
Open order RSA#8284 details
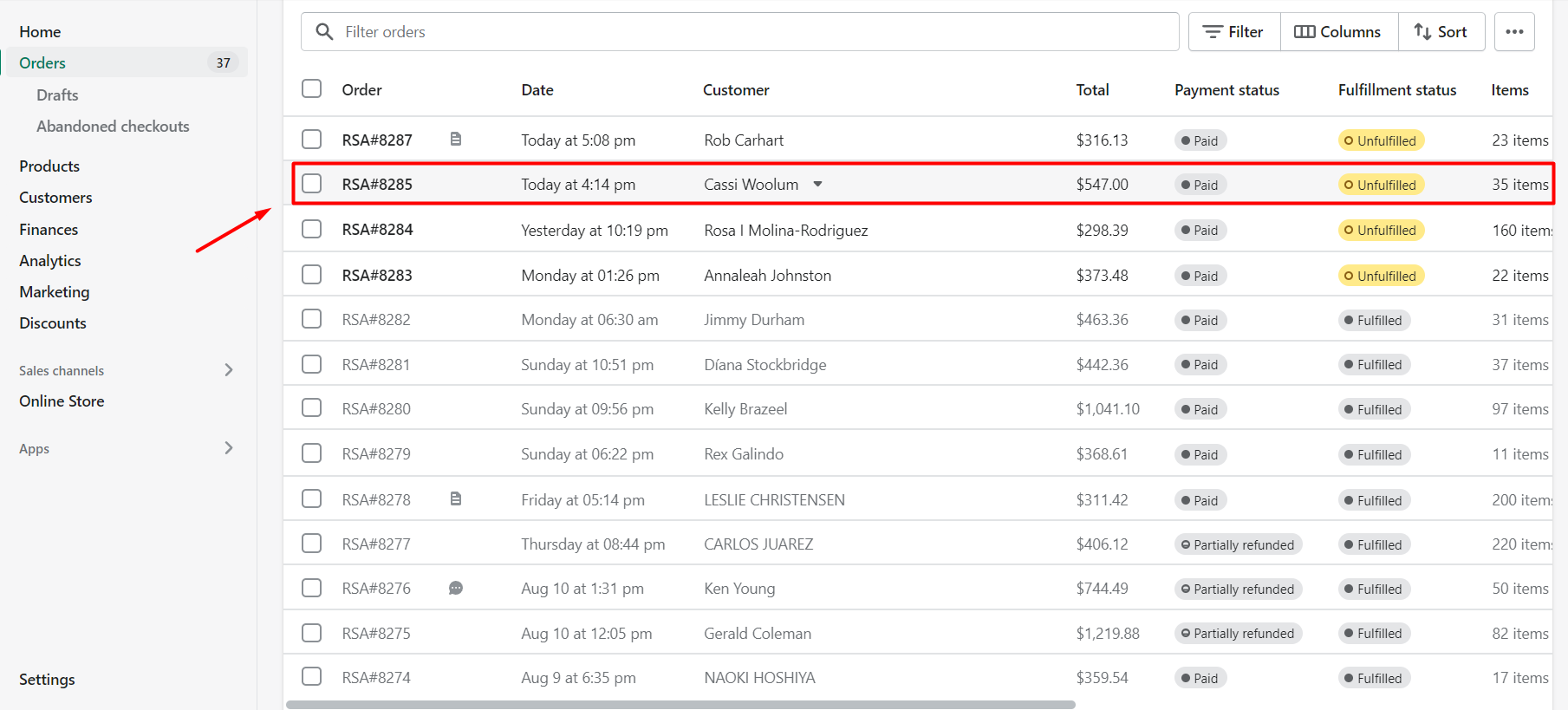(x=377, y=230)
